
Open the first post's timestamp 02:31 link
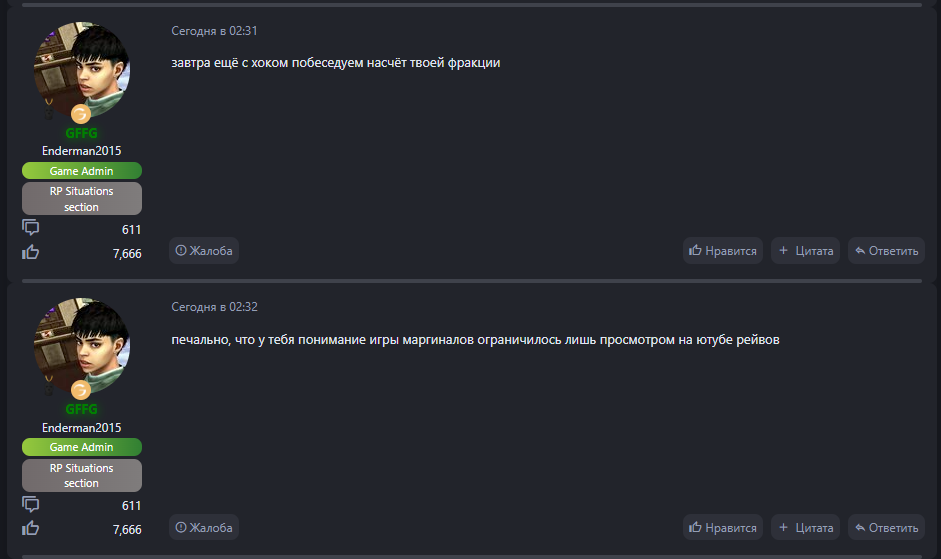click(214, 31)
